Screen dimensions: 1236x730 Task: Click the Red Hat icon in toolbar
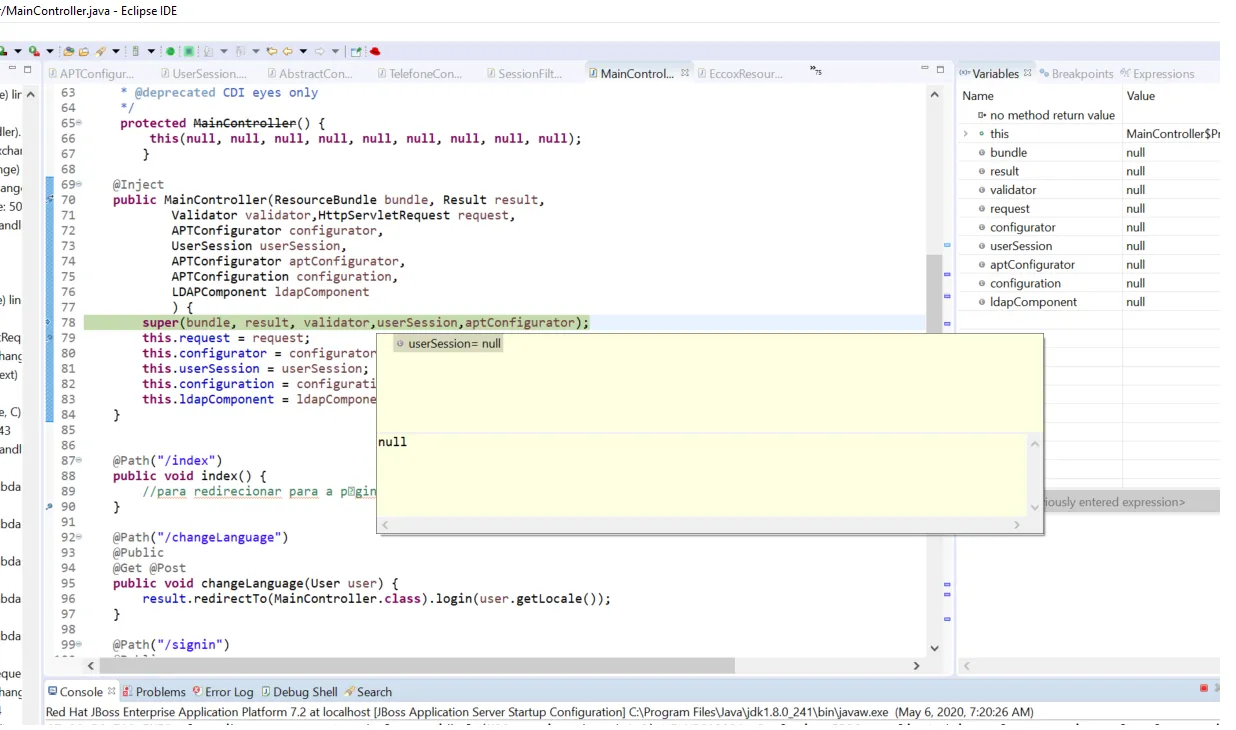pyautogui.click(x=375, y=51)
